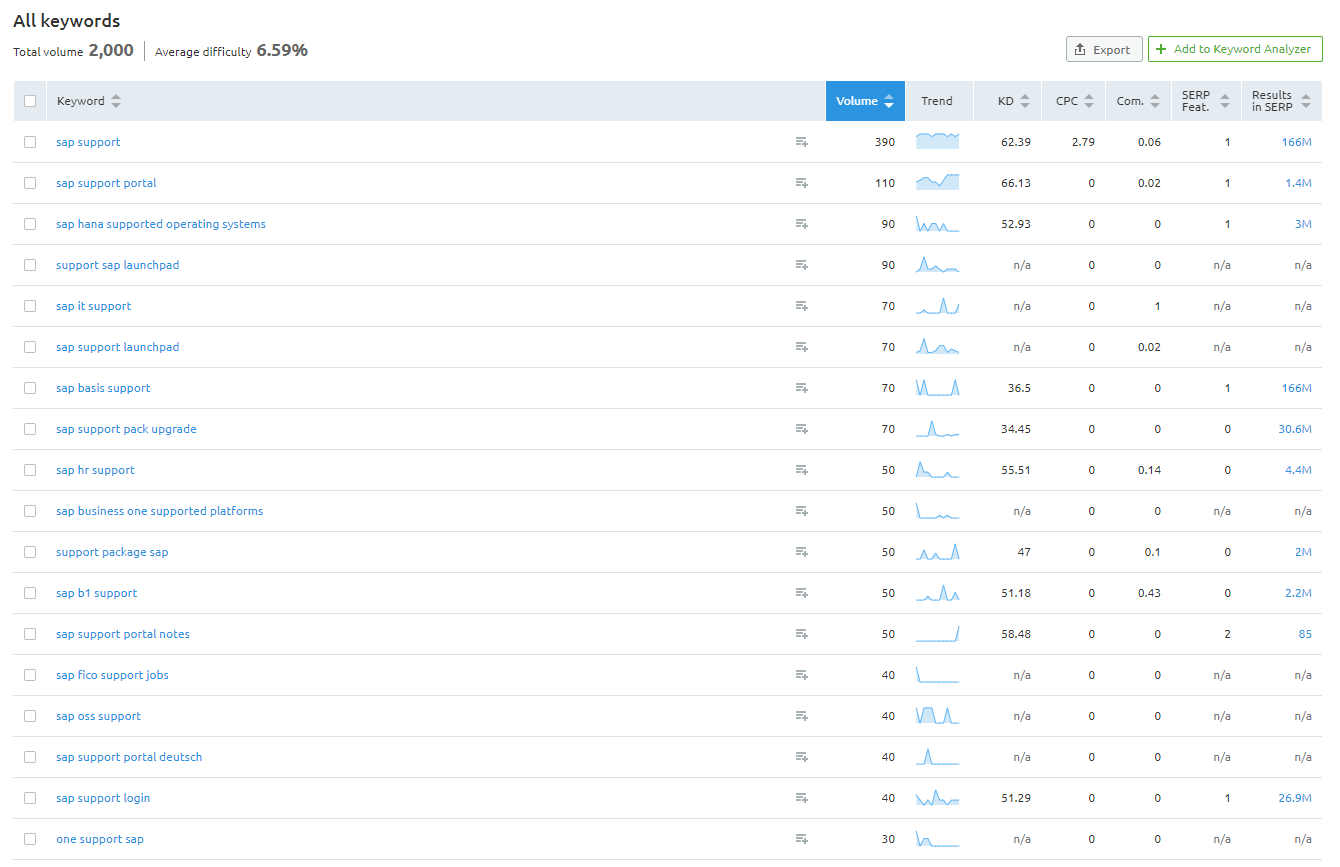This screenshot has height=867, width=1340.
Task: Add 'sap fico support jobs' to list icon
Action: pyautogui.click(x=801, y=675)
